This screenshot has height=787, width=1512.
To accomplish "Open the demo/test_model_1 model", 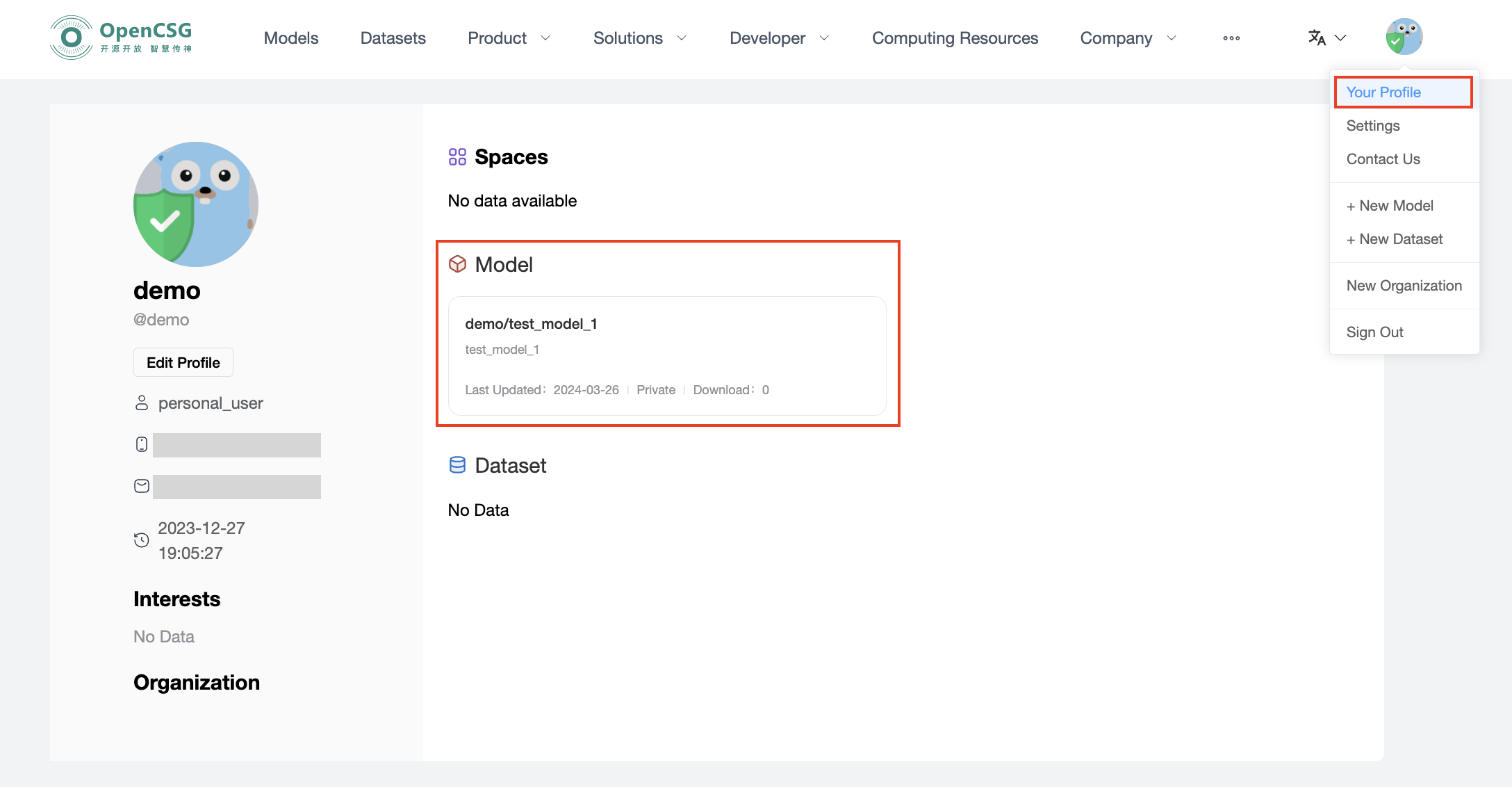I will [531, 323].
